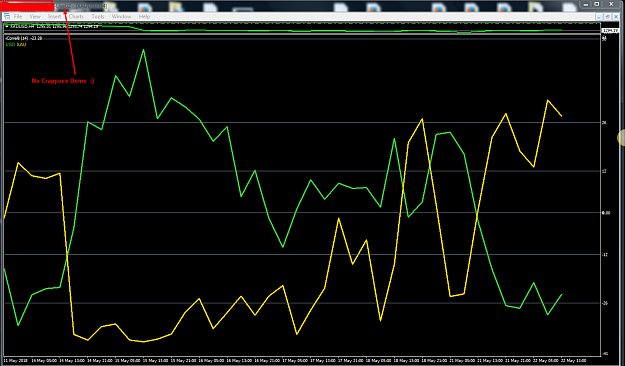Viewport: 625px width, 366px height.
Task: Click the 26 level label on scale
Action: (x=604, y=123)
